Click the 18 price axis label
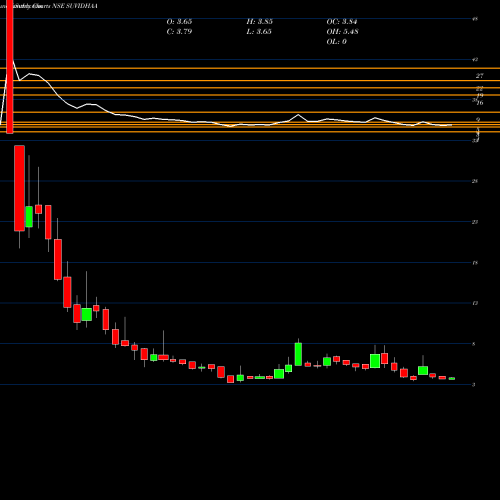This screenshot has height=500, width=500. point(475,263)
